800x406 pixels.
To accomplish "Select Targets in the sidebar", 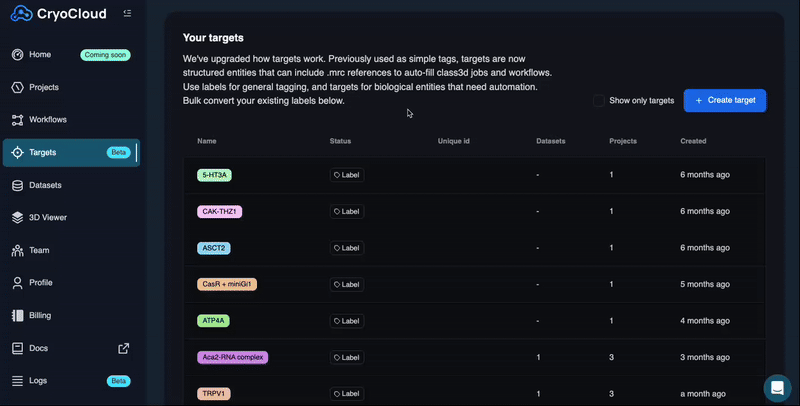I will tap(71, 153).
